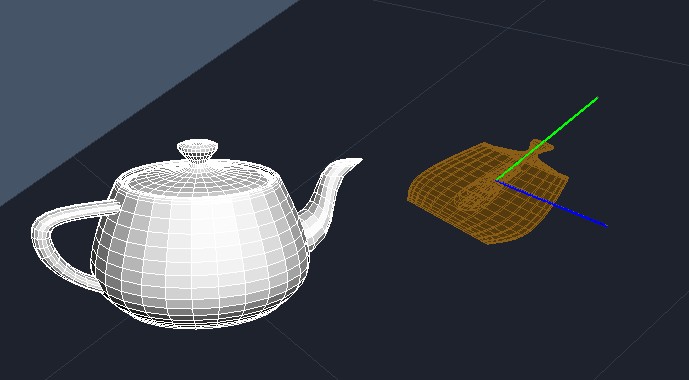Select the curved teapot handle
This screenshot has width=689, height=380.
[x=62, y=244]
